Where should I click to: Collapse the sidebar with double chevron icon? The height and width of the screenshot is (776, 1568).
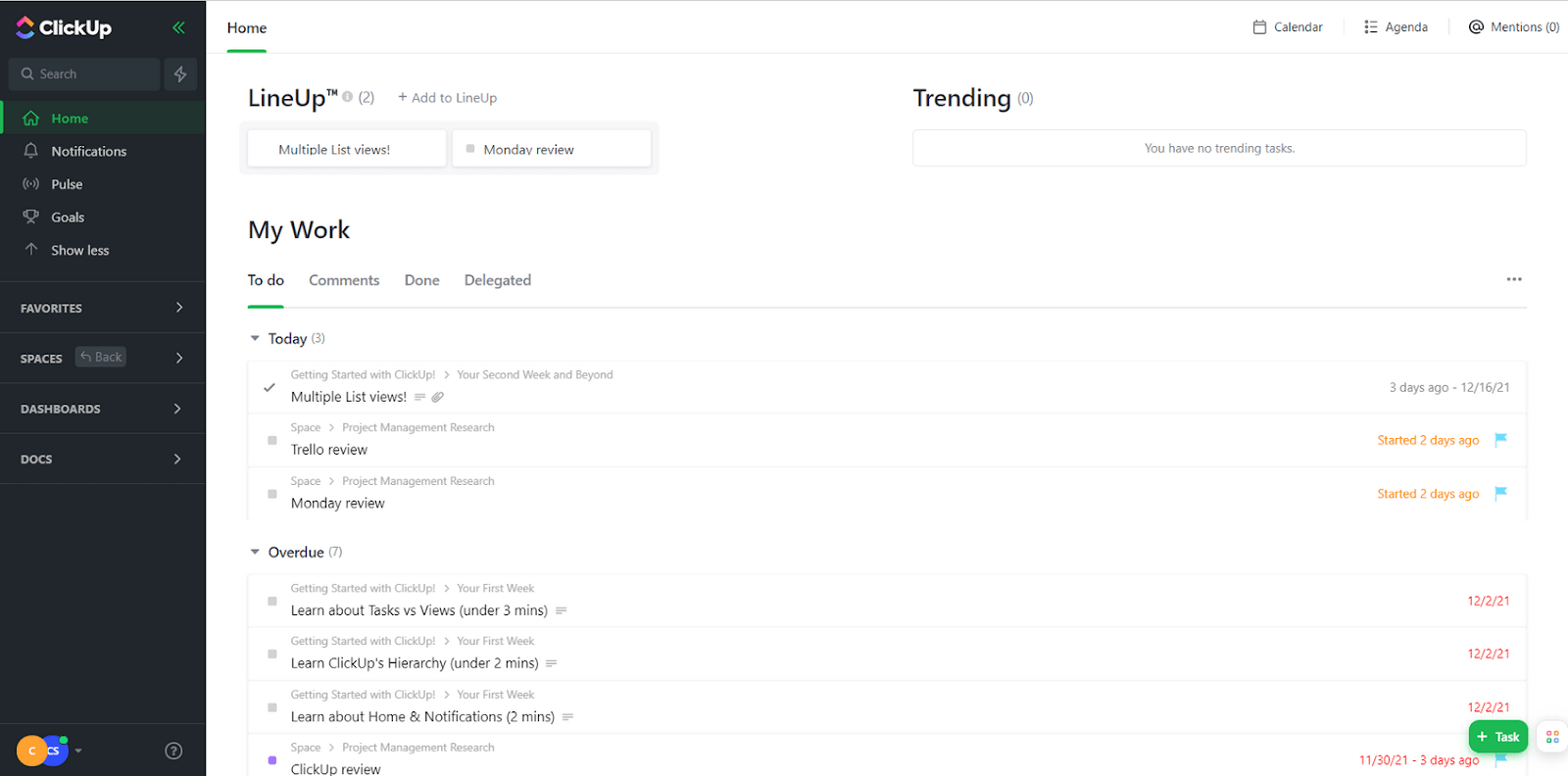tap(178, 27)
